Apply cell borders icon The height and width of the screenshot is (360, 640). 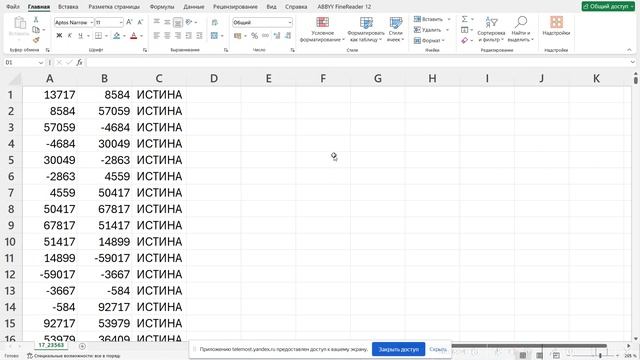[x=98, y=36]
